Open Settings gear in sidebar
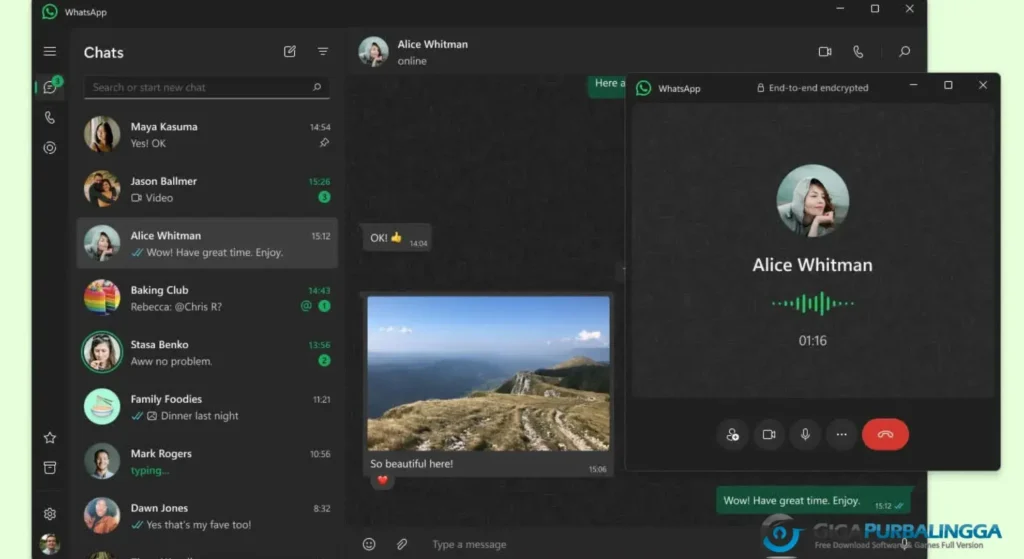Image resolution: width=1024 pixels, height=559 pixels. 50,514
